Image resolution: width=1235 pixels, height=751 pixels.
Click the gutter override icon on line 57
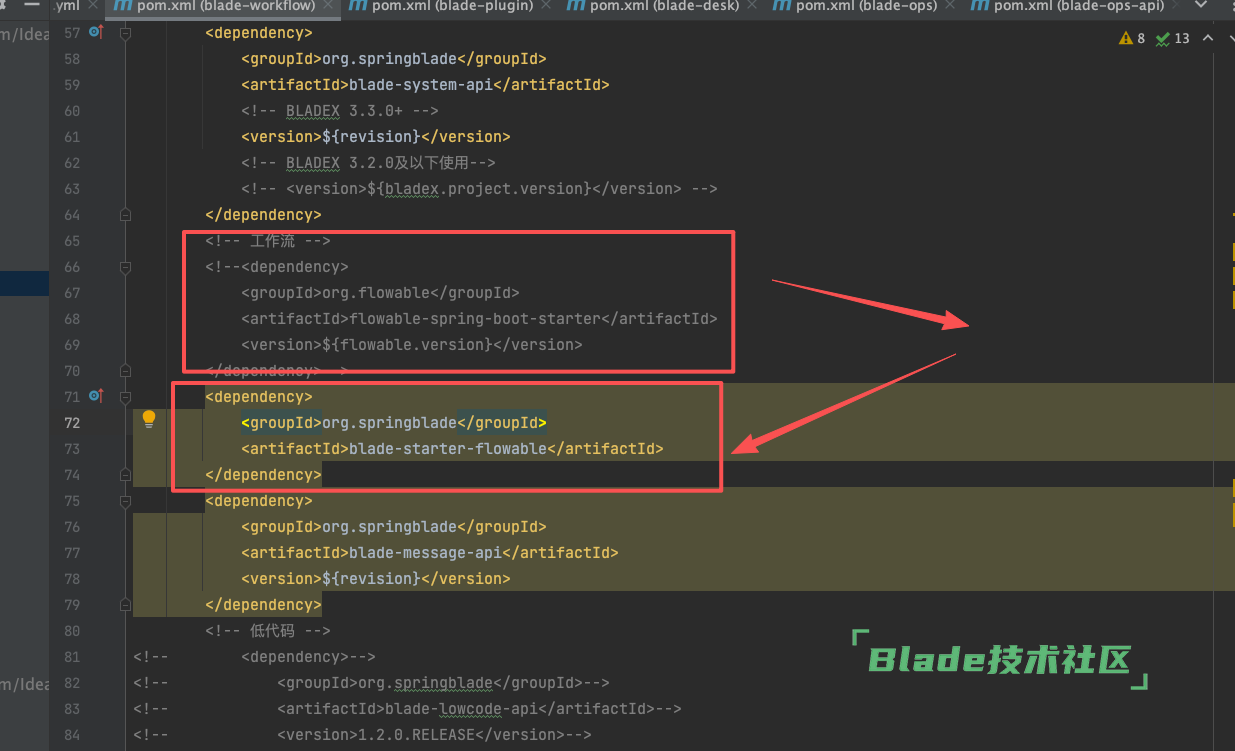(x=96, y=33)
